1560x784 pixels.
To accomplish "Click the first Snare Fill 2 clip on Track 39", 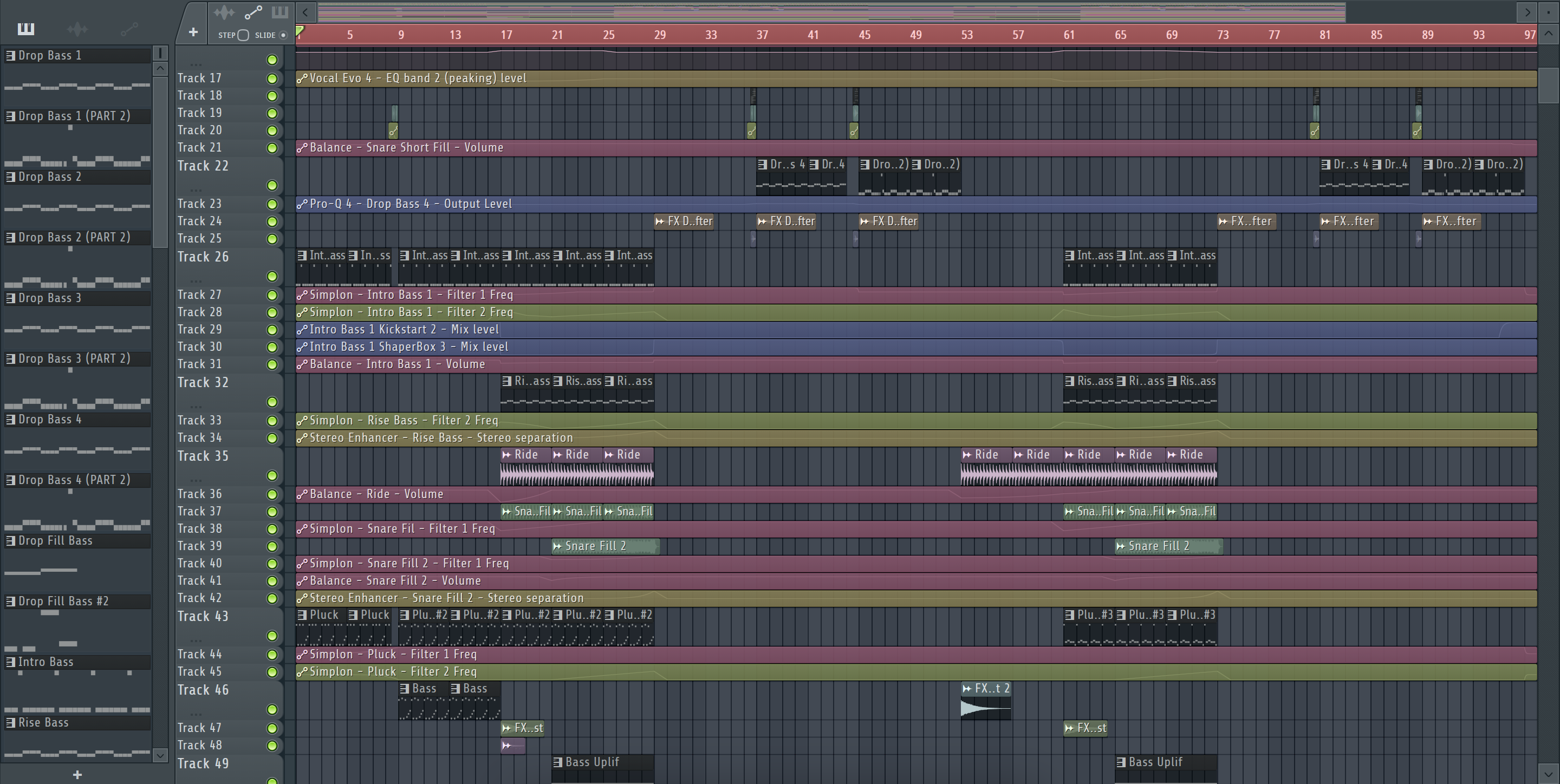I will click(x=605, y=546).
